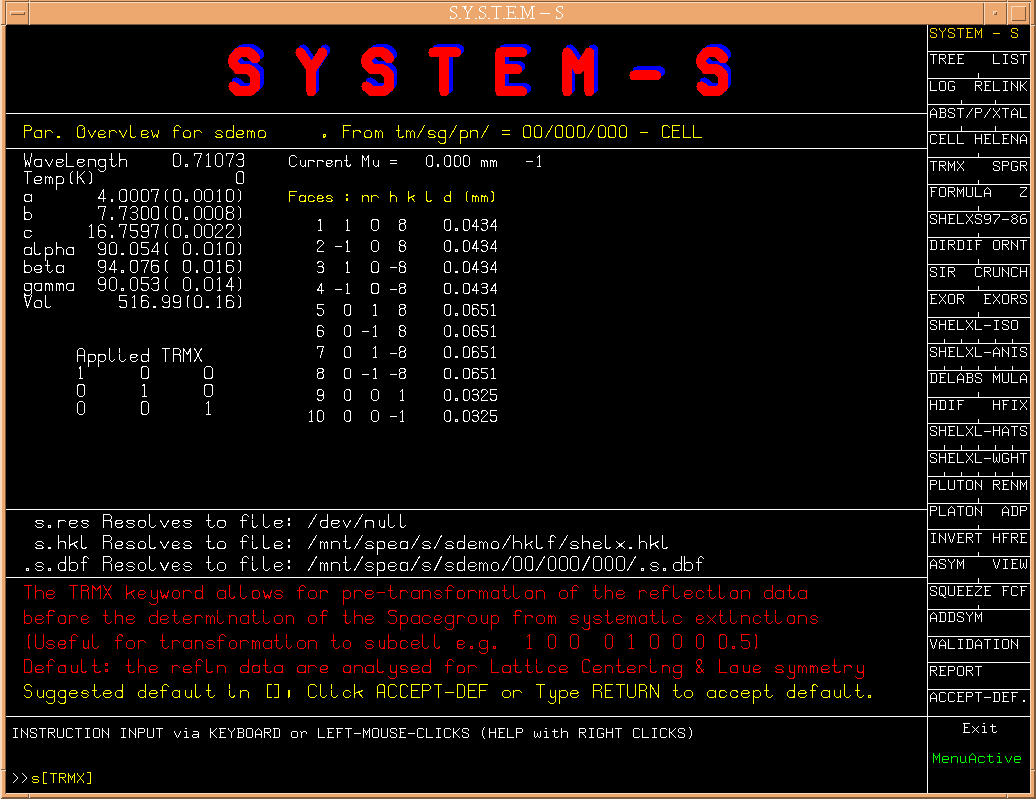Launch PLATON from the side menu

956,511
